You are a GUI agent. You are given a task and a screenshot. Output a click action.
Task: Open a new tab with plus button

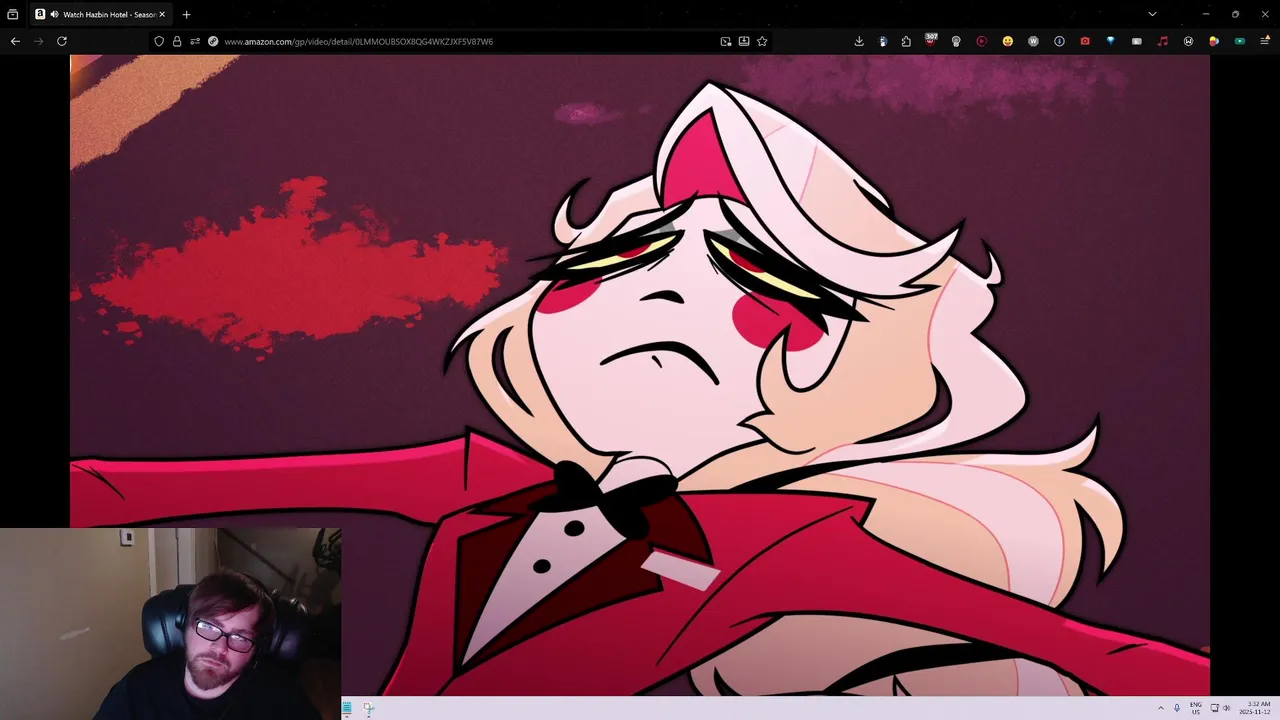[186, 14]
